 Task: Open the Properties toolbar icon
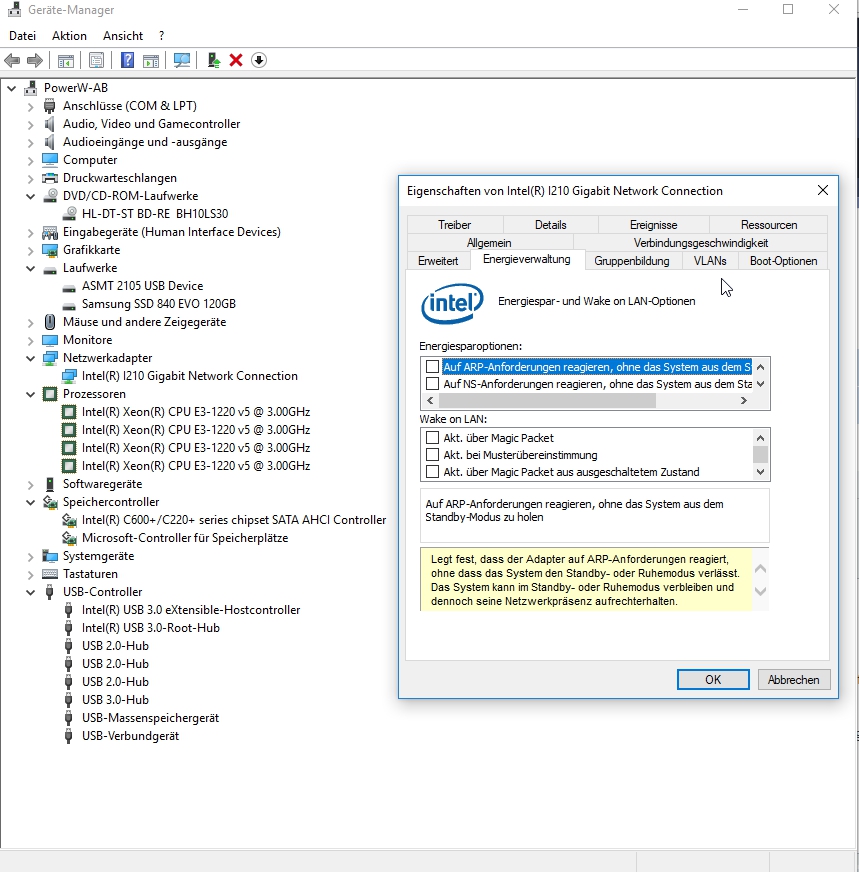click(x=96, y=60)
